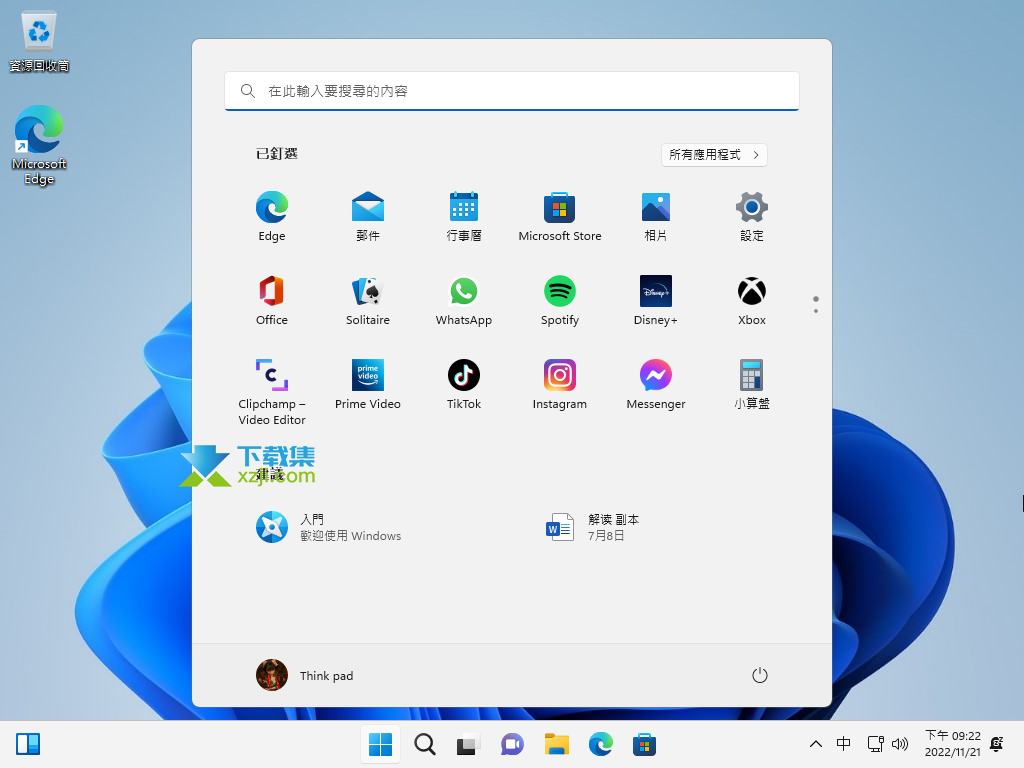Click the Windows Start button on taskbar
1024x768 pixels.
pyautogui.click(x=380, y=744)
